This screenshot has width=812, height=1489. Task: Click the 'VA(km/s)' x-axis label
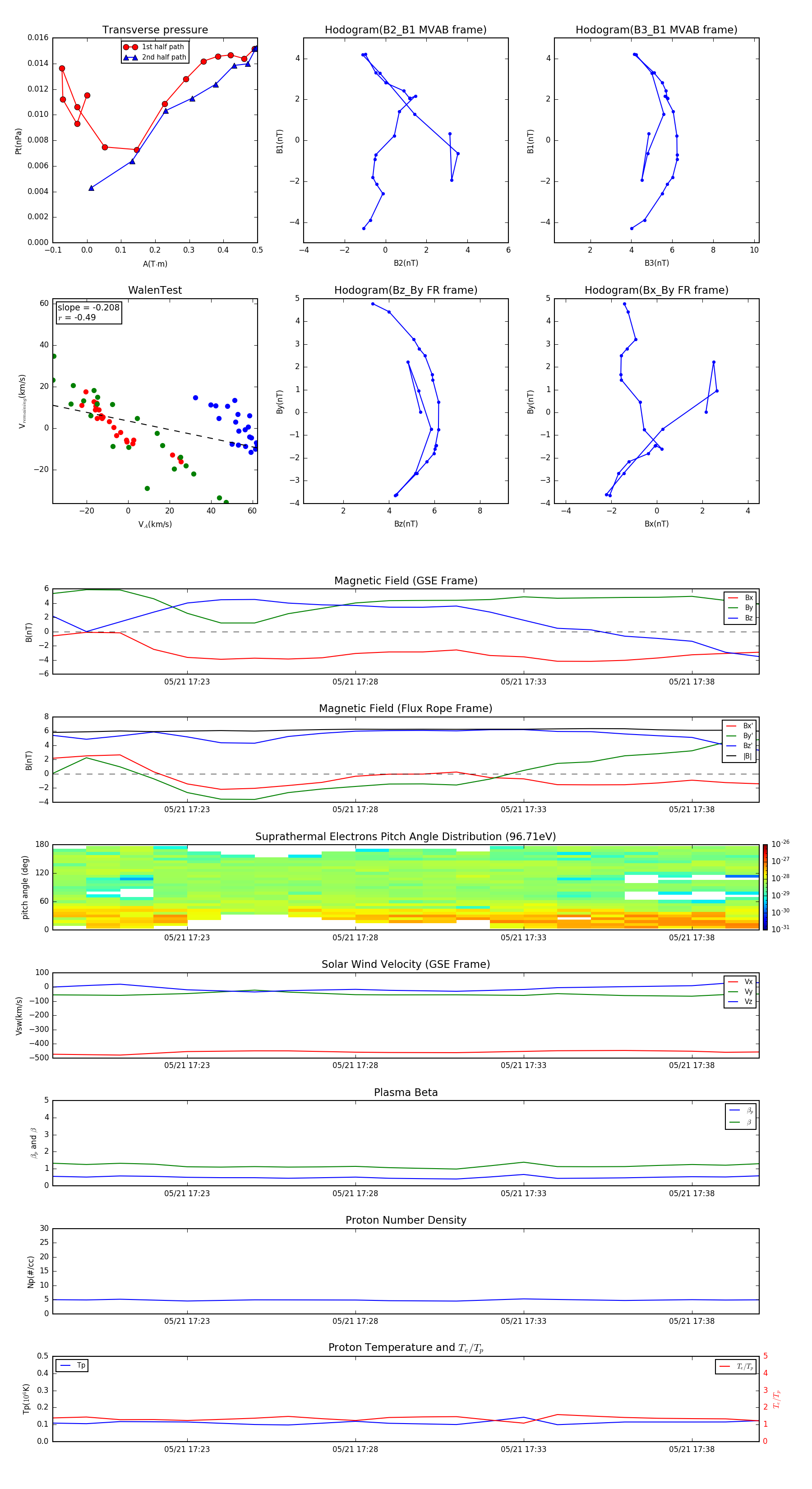click(x=155, y=524)
